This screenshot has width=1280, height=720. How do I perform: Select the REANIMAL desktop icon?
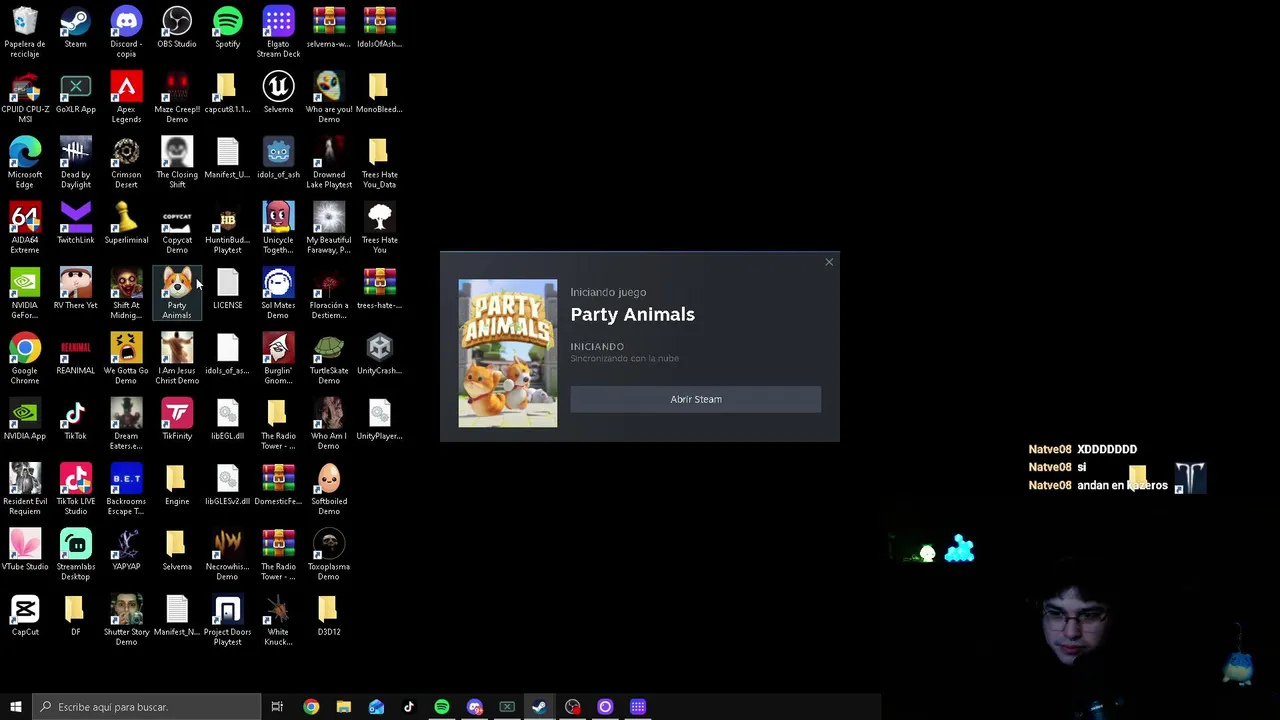[75, 354]
